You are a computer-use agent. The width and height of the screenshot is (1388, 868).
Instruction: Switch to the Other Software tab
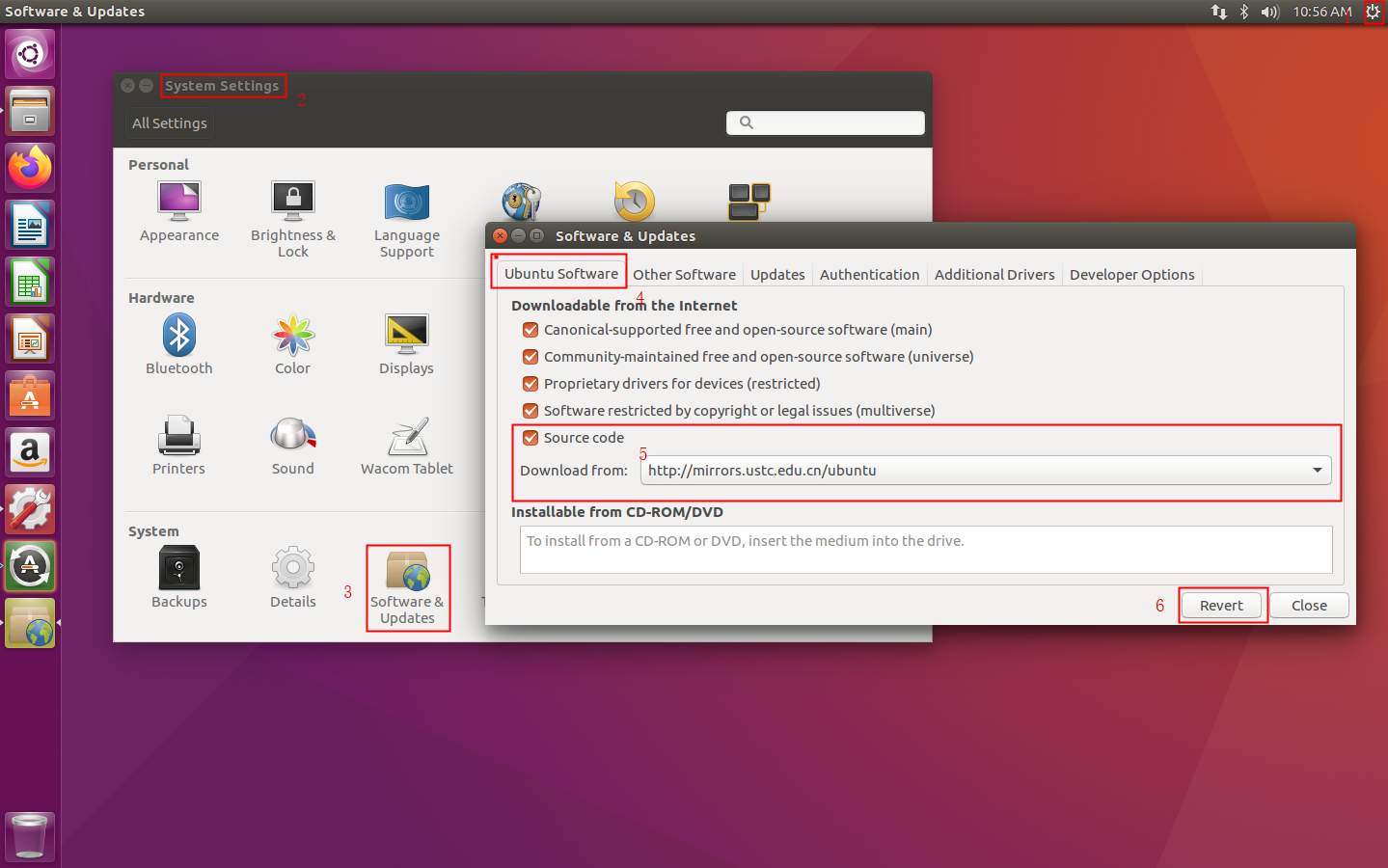tap(684, 275)
